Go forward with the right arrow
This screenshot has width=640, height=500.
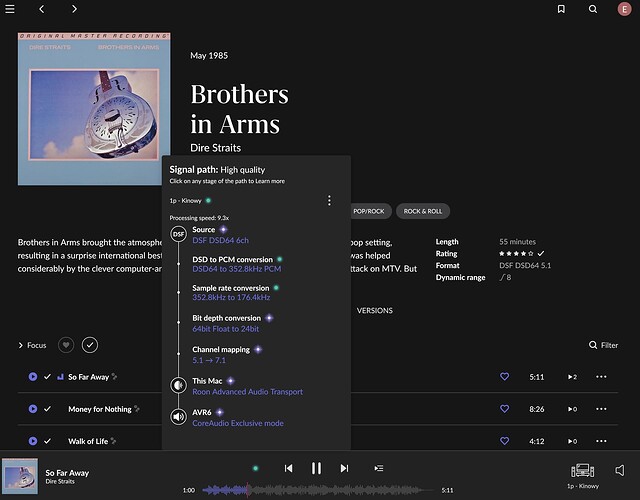(74, 9)
